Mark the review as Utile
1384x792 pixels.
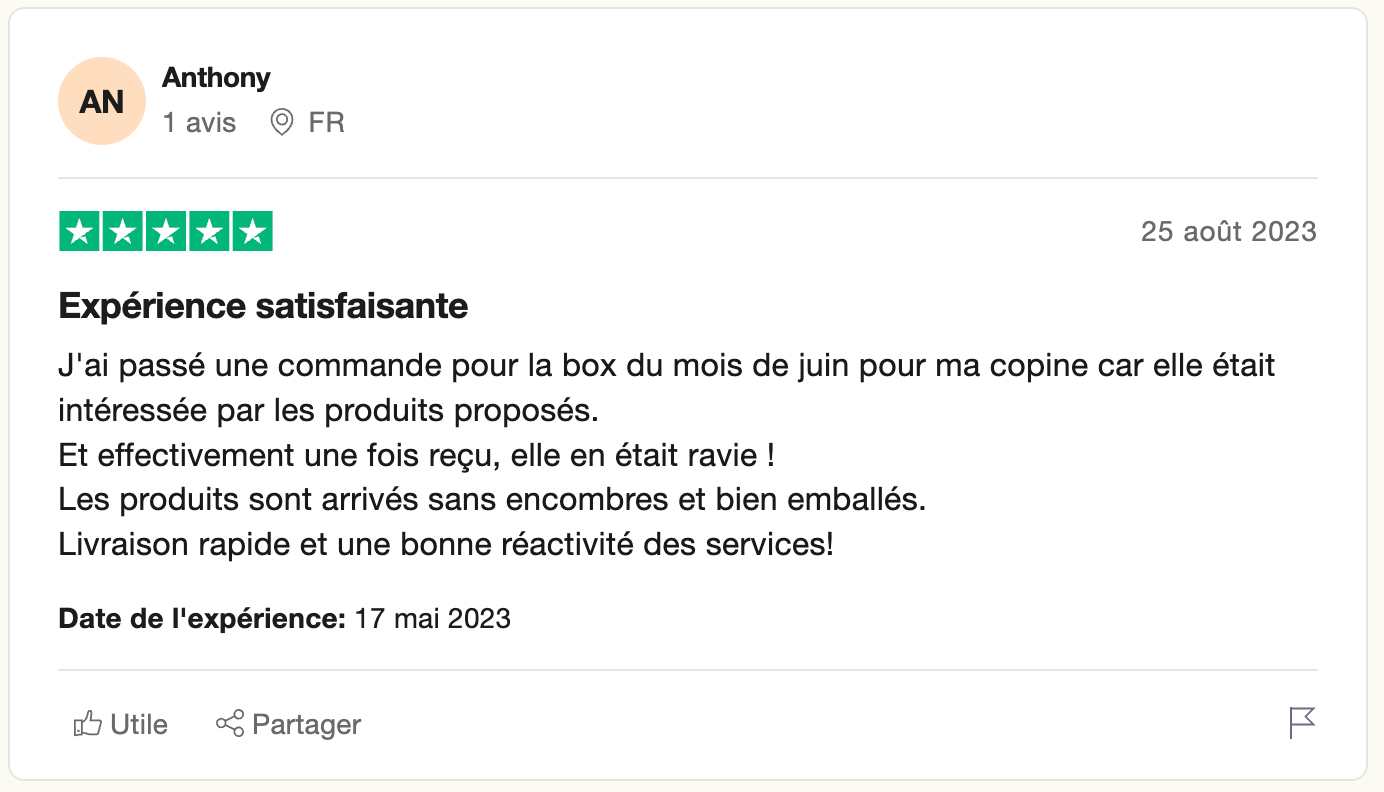tap(121, 724)
